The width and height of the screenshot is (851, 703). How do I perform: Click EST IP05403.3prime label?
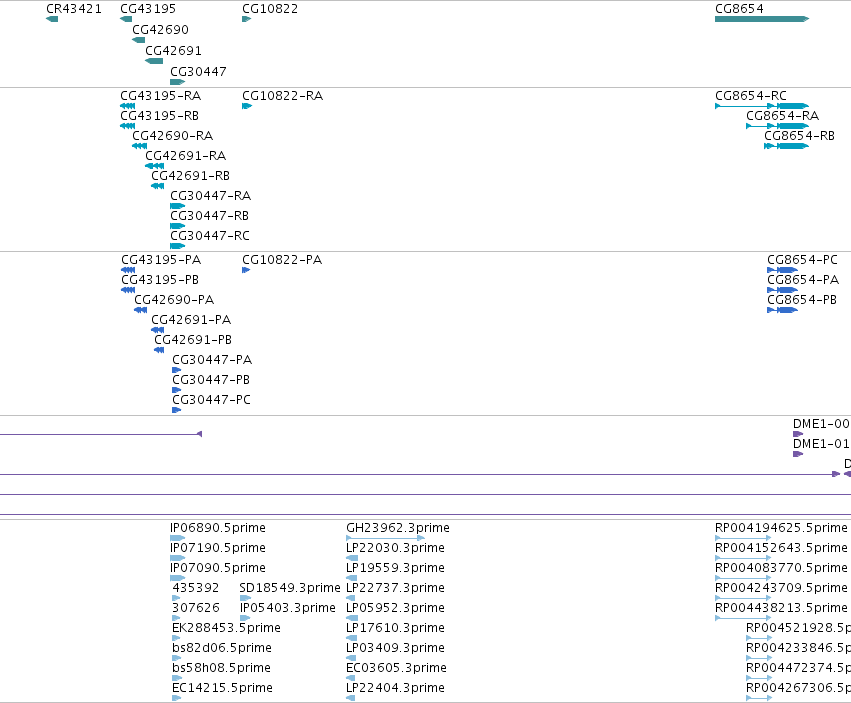click(x=288, y=609)
